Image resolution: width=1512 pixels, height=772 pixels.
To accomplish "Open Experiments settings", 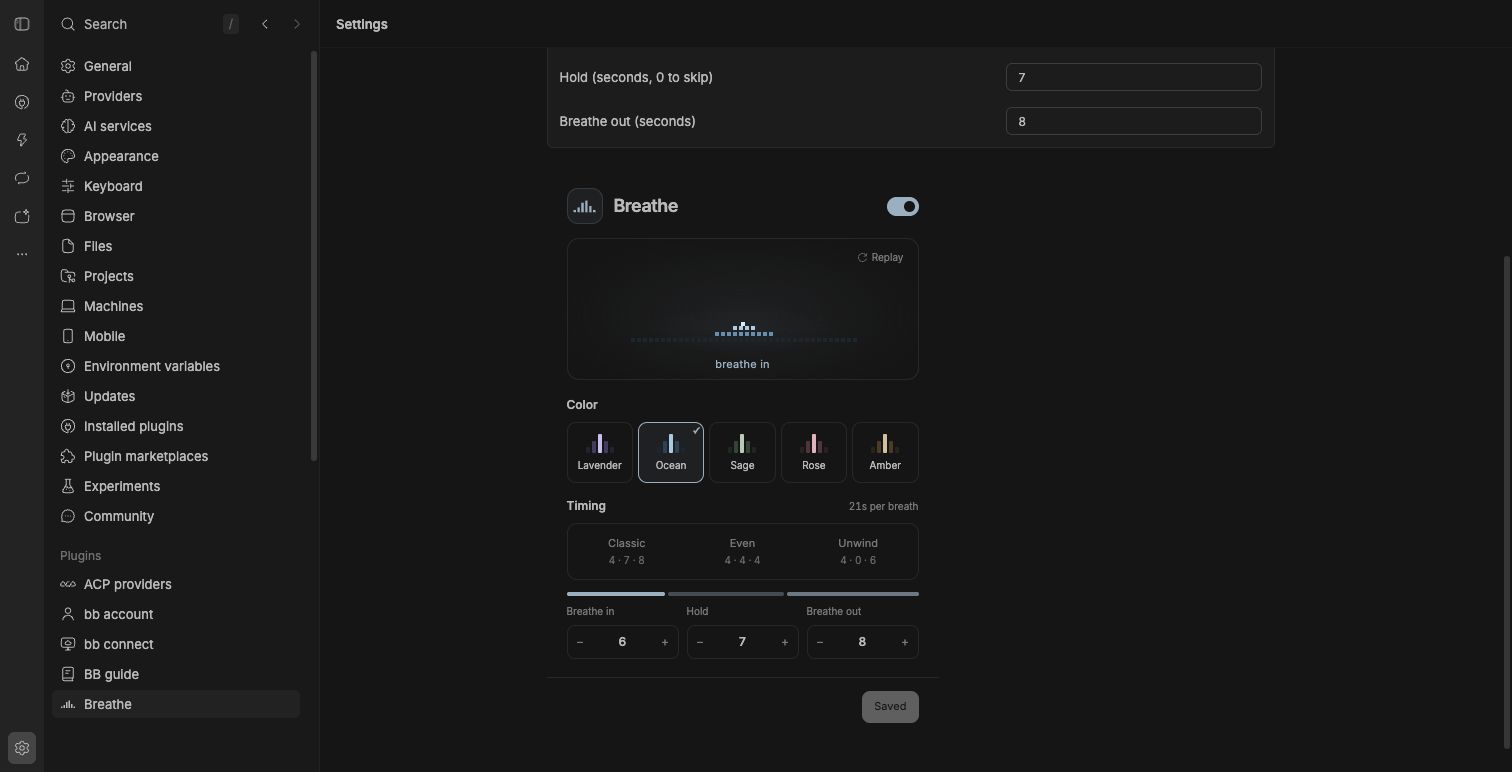I will click(176, 486).
